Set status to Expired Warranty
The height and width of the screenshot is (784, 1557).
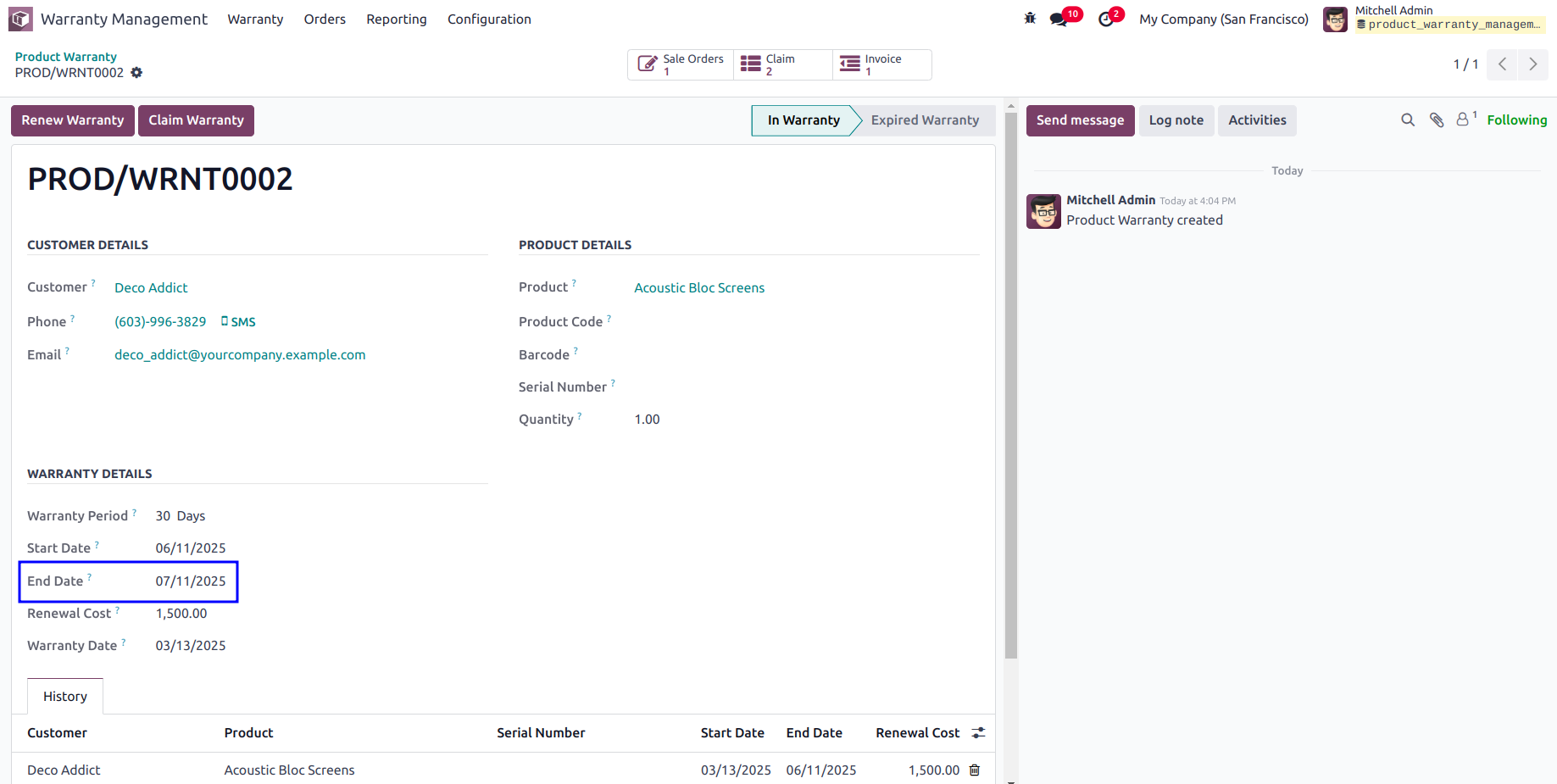click(925, 120)
